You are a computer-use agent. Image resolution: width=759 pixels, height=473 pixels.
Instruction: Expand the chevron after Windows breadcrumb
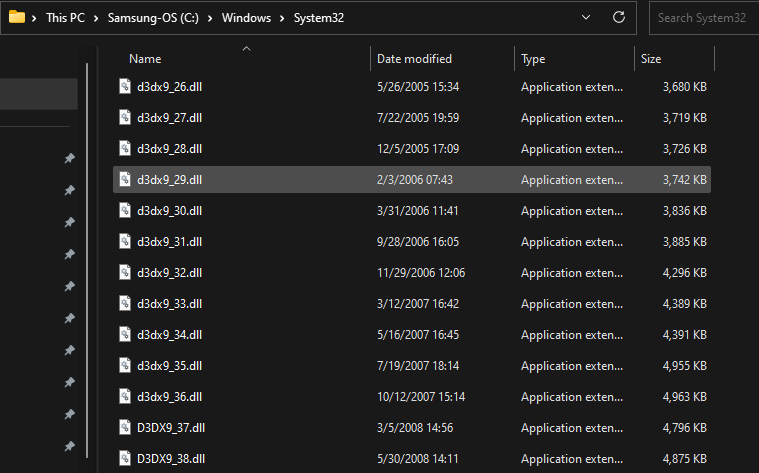[x=283, y=18]
